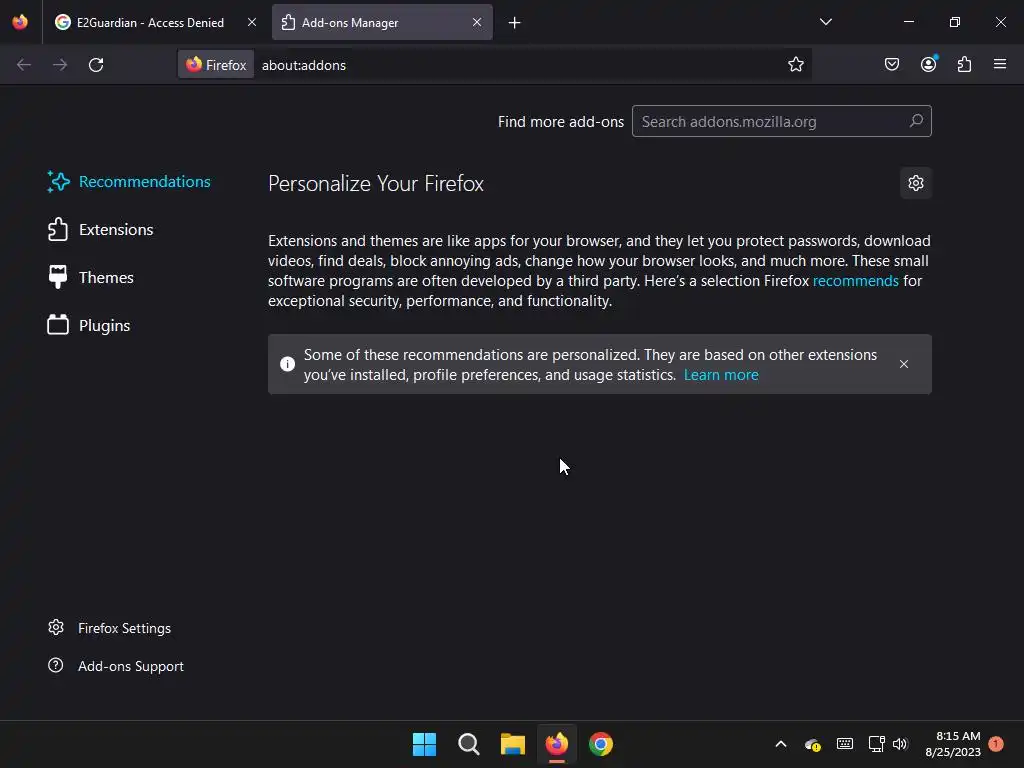The image size is (1024, 768).
Task: Open Firefox Settings link
Action: tap(109, 628)
